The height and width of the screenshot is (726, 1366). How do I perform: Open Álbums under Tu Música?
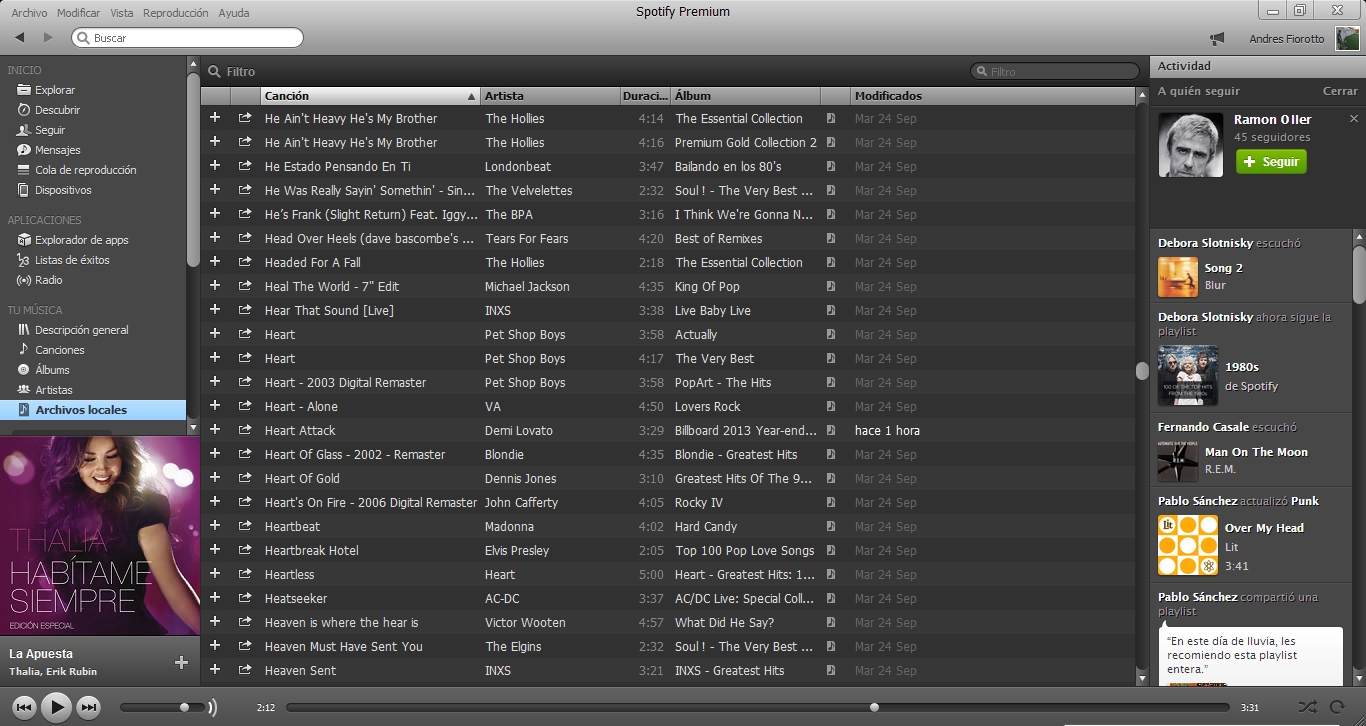[x=52, y=370]
